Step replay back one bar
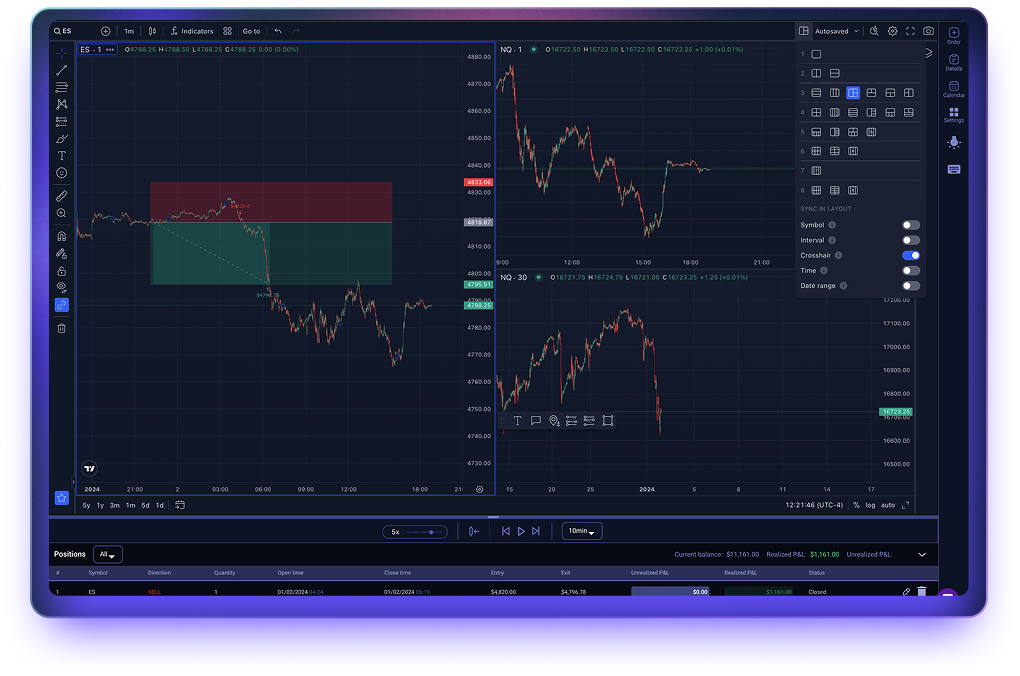1020x676 pixels. click(x=505, y=532)
